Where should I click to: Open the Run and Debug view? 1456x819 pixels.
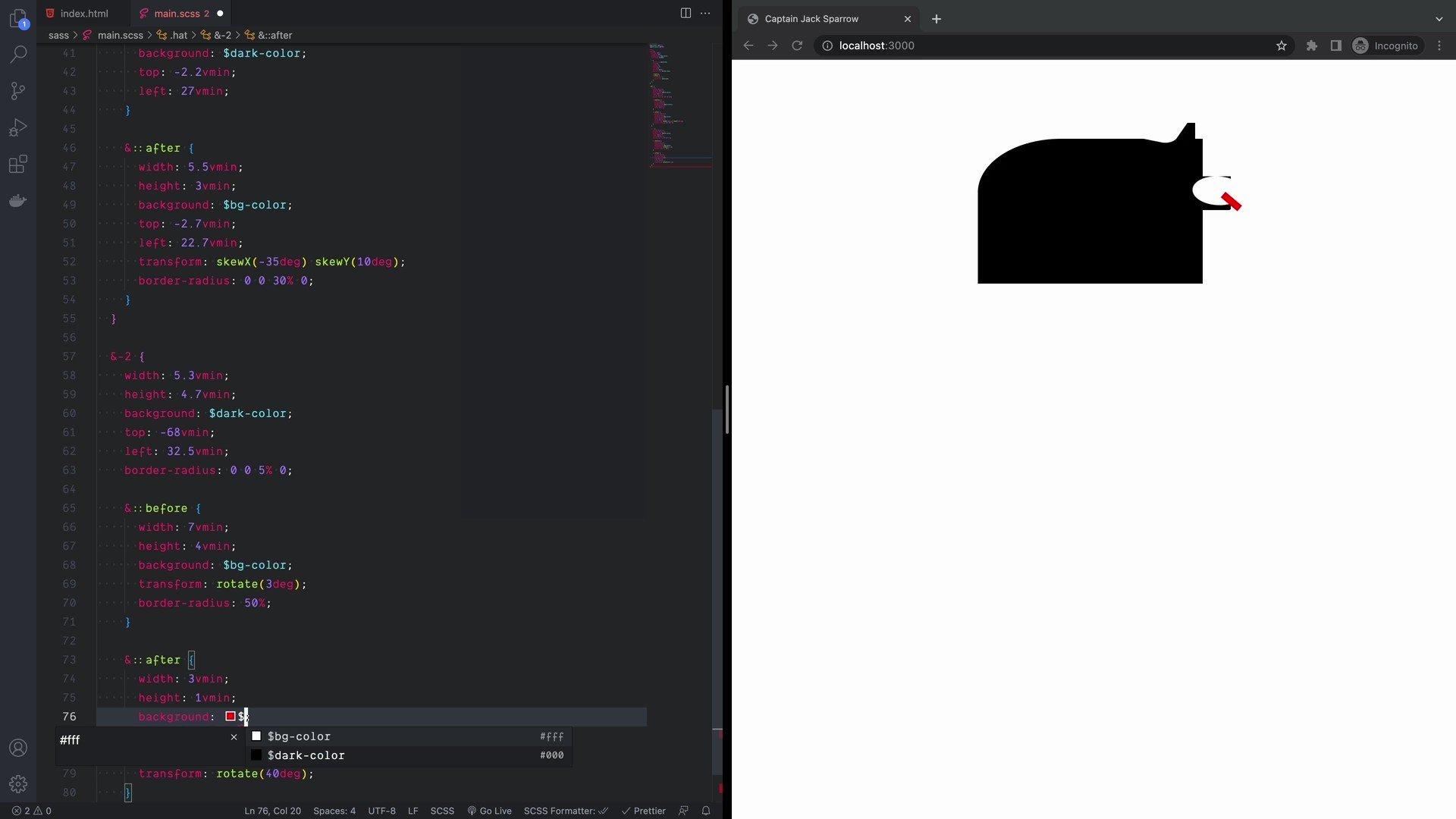tap(18, 127)
